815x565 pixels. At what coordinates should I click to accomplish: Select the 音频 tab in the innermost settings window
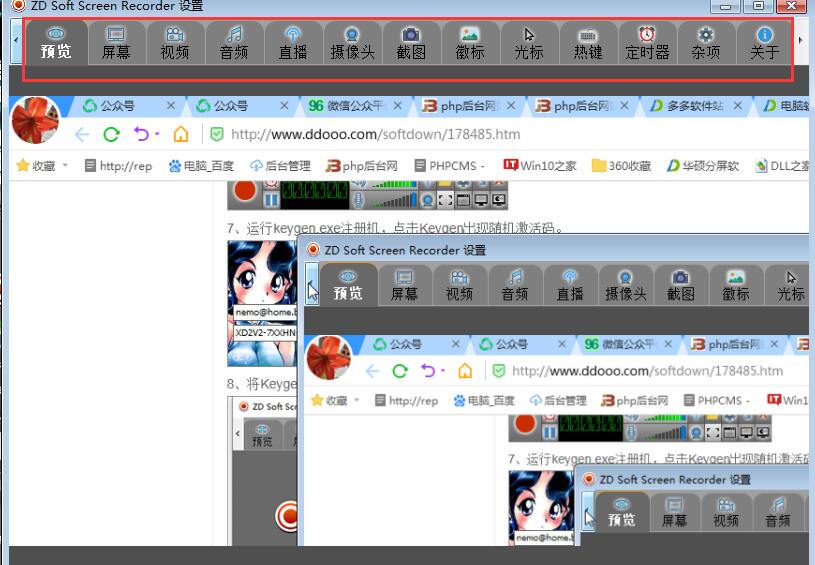778,513
